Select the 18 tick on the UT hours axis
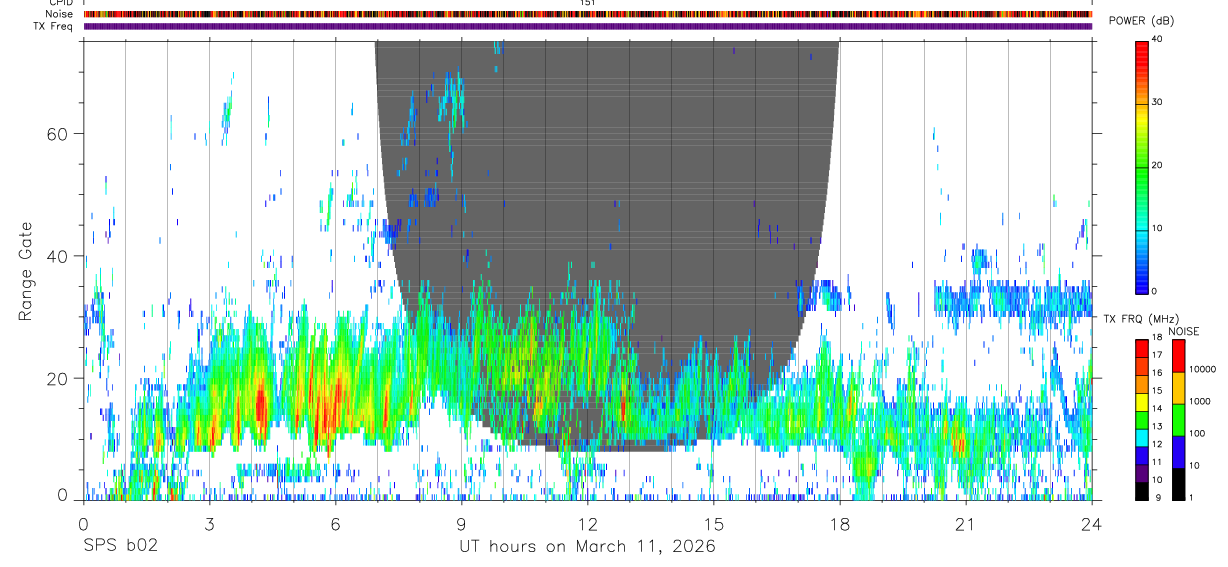The width and height of the screenshot is (1228, 567). 840,523
